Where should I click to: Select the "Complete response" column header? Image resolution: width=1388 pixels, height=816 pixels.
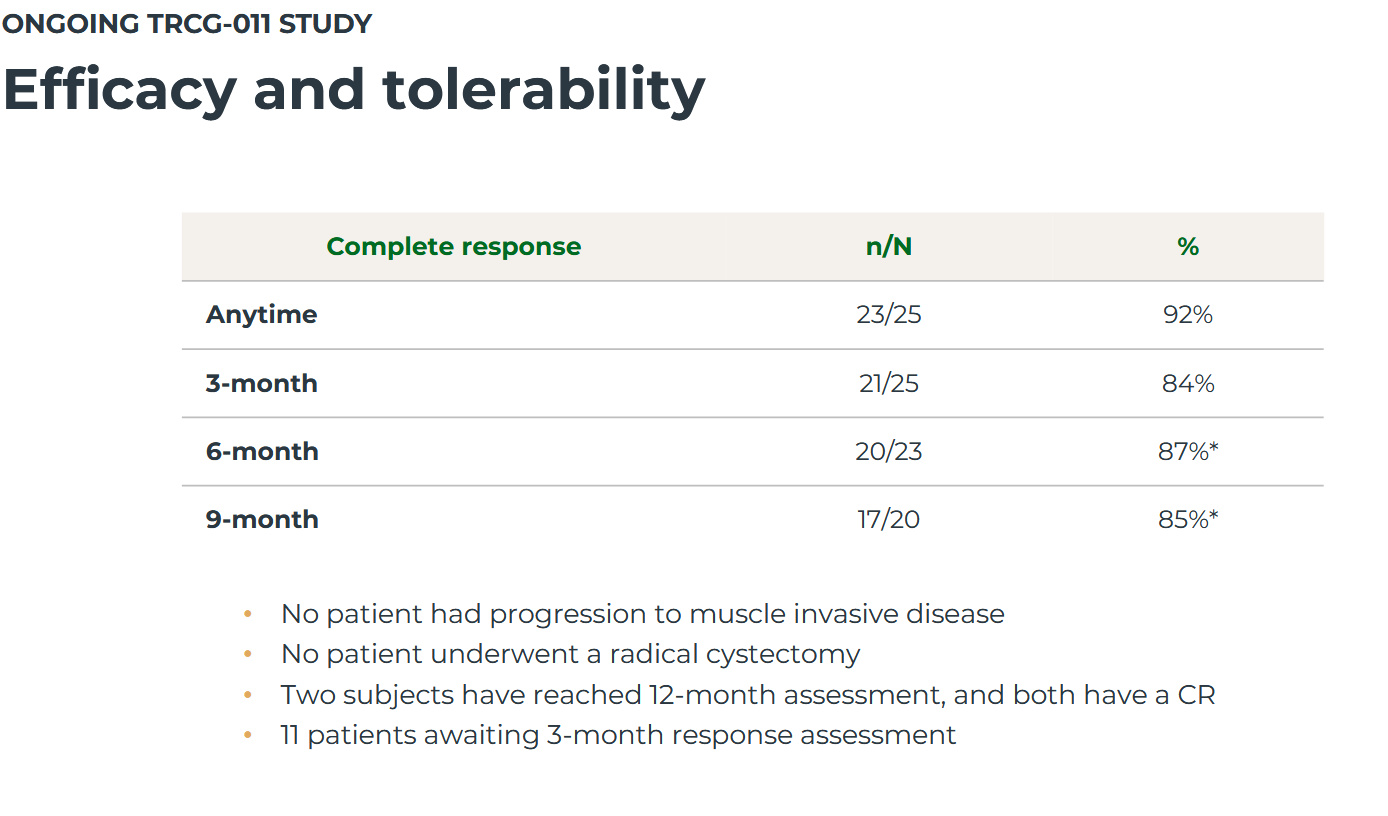(x=453, y=247)
